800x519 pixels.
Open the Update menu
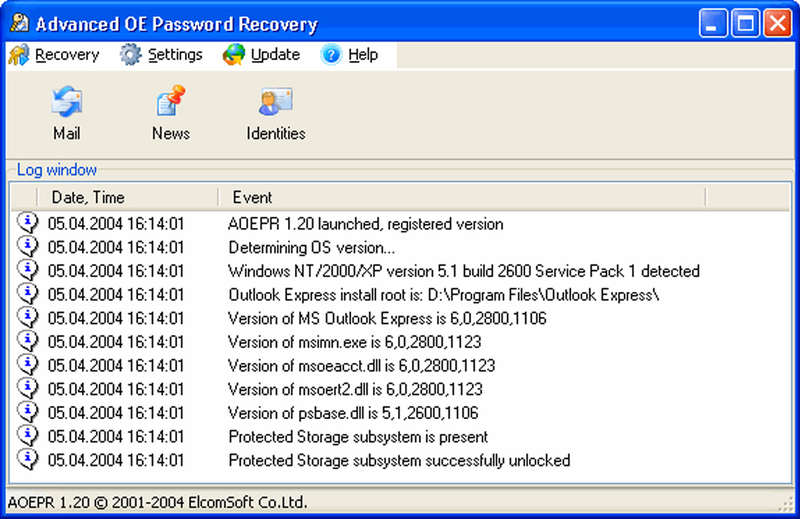click(275, 55)
